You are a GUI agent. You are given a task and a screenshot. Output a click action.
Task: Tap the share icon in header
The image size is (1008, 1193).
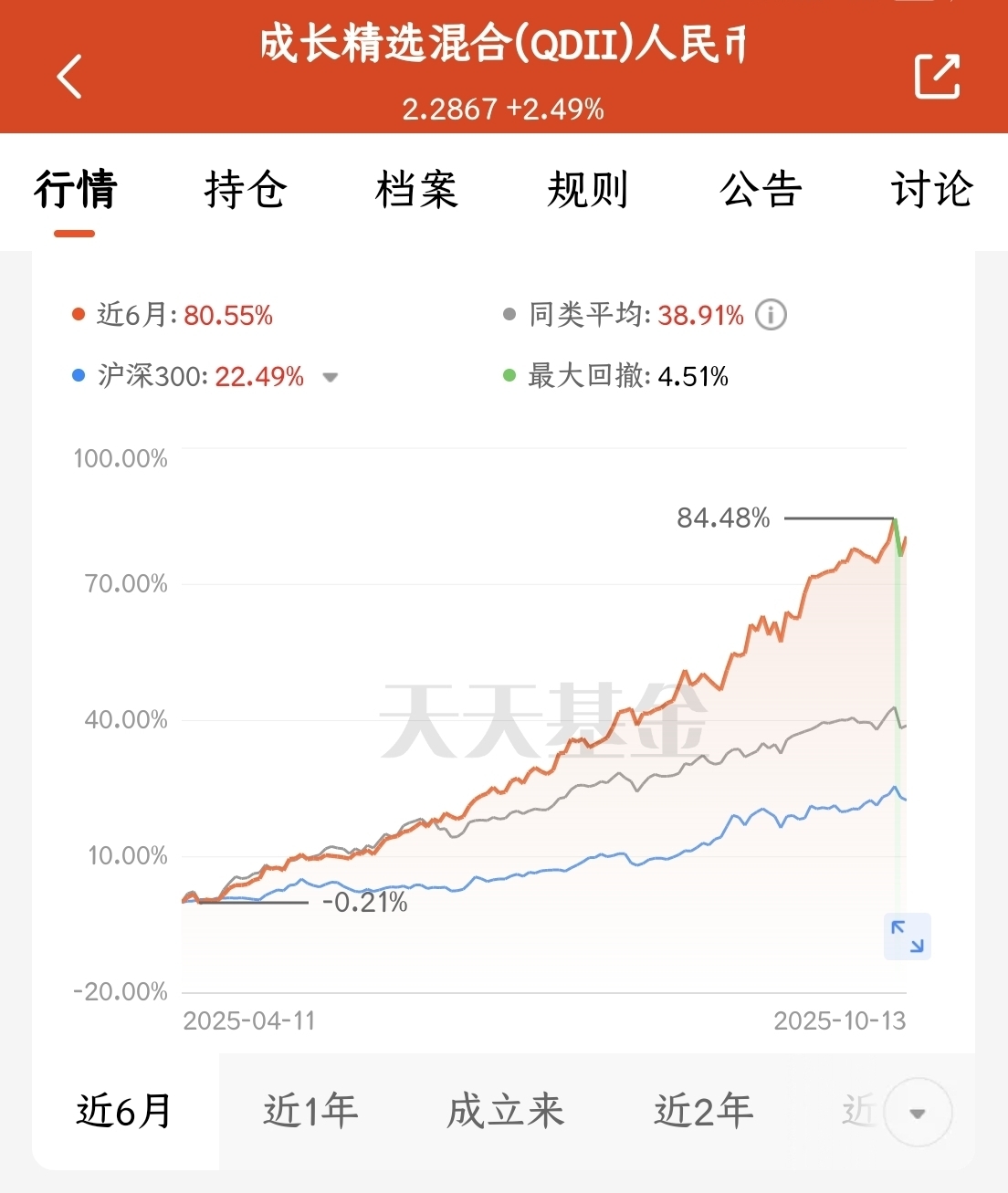tap(937, 76)
